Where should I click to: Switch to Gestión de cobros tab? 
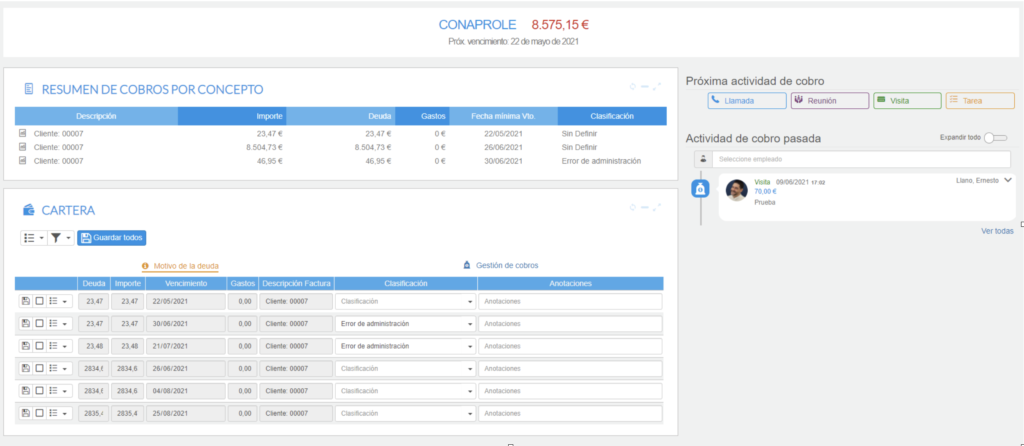click(x=500, y=265)
